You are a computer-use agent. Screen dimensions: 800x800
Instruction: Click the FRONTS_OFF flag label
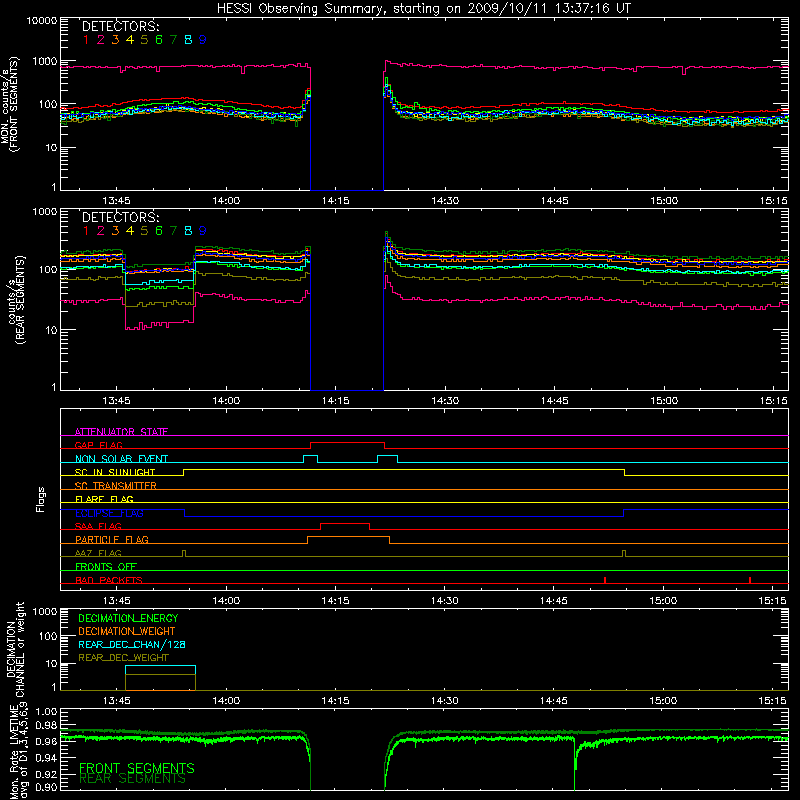(106, 566)
